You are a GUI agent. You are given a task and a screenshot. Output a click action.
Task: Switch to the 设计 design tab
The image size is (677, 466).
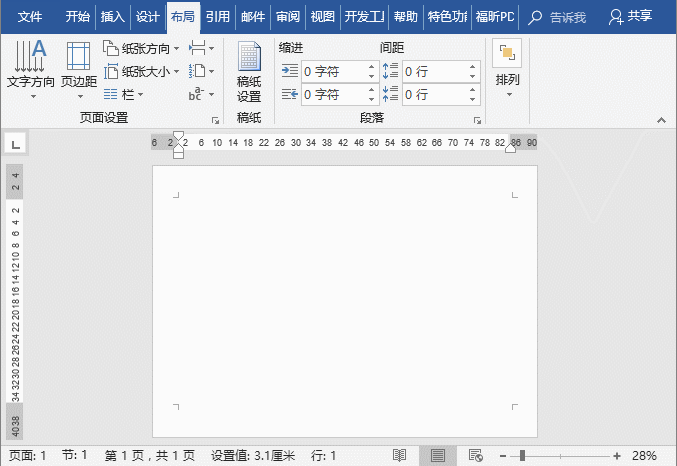click(x=148, y=17)
